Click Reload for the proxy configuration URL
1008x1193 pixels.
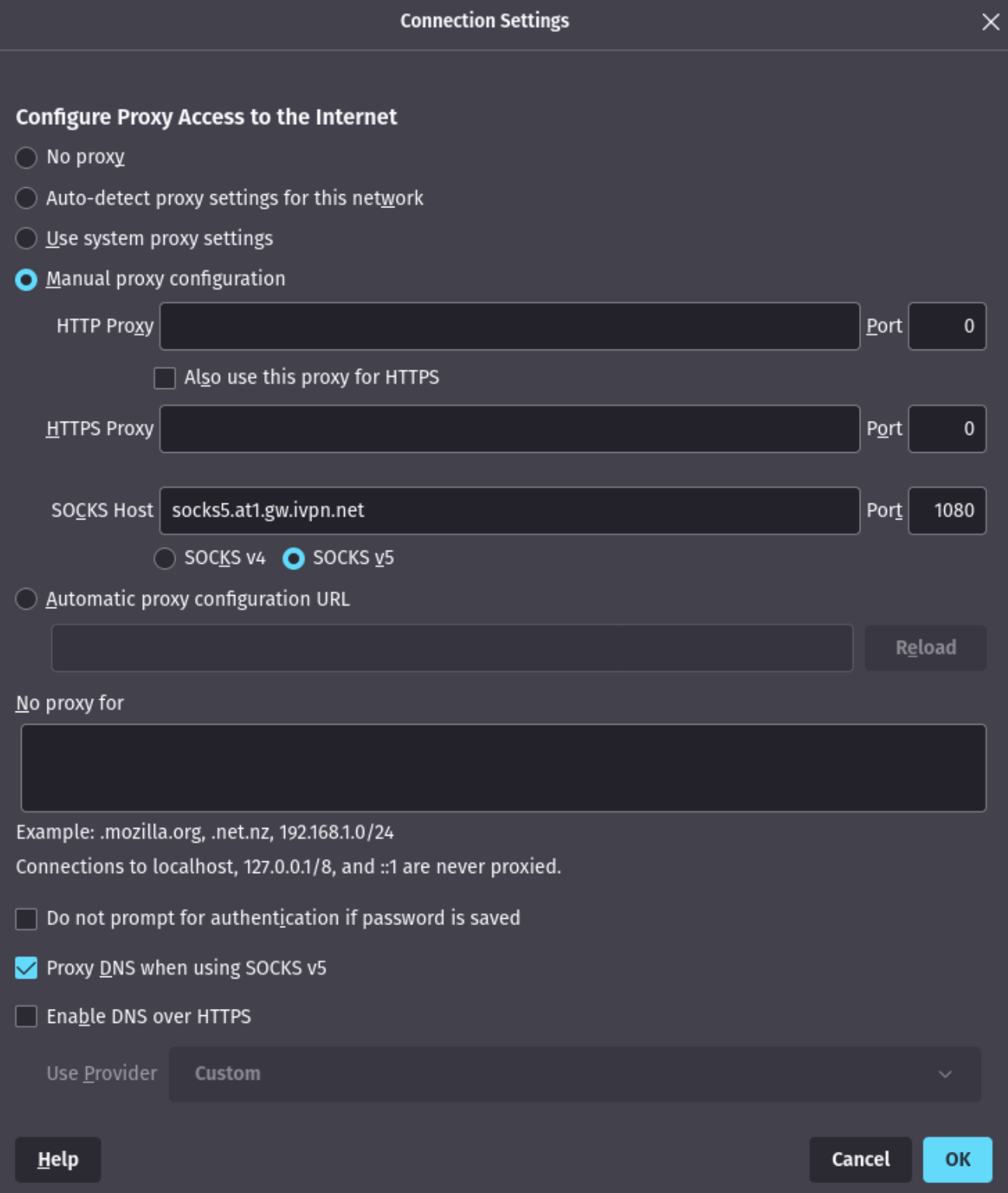click(925, 647)
